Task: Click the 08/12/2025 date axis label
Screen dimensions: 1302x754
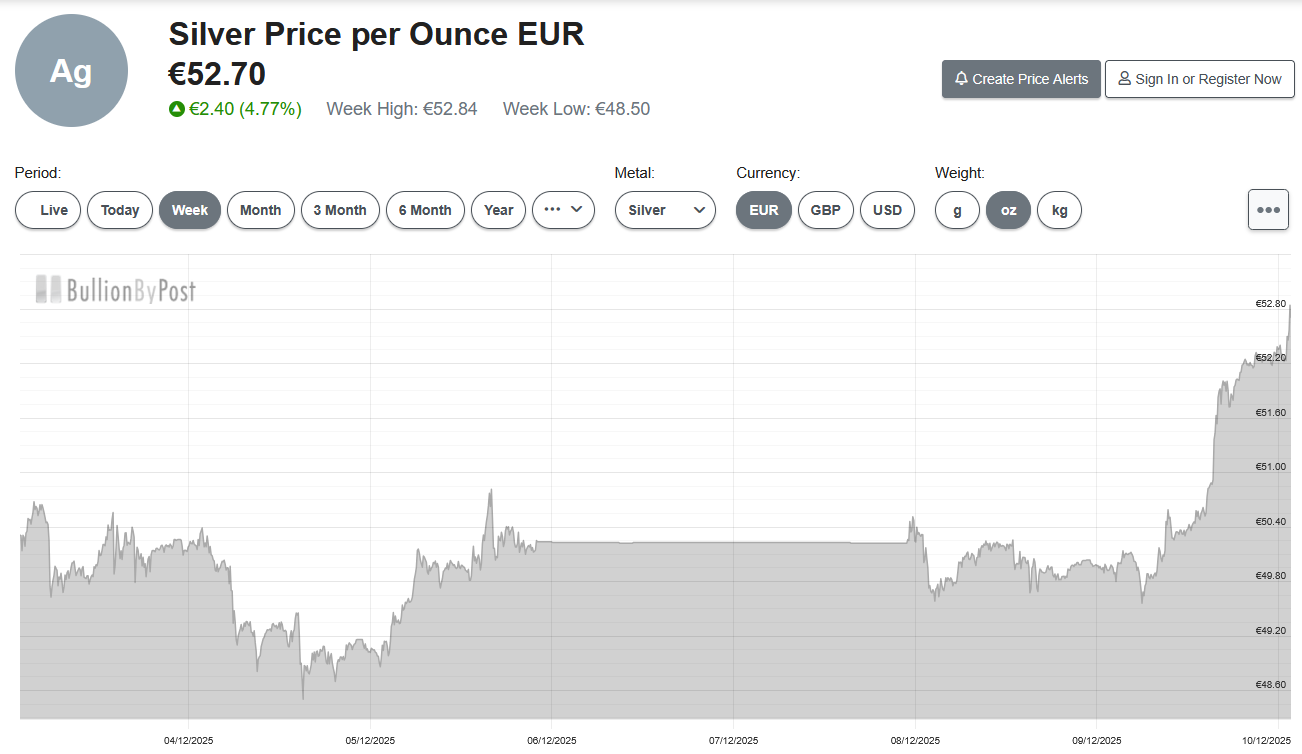Action: pos(915,741)
